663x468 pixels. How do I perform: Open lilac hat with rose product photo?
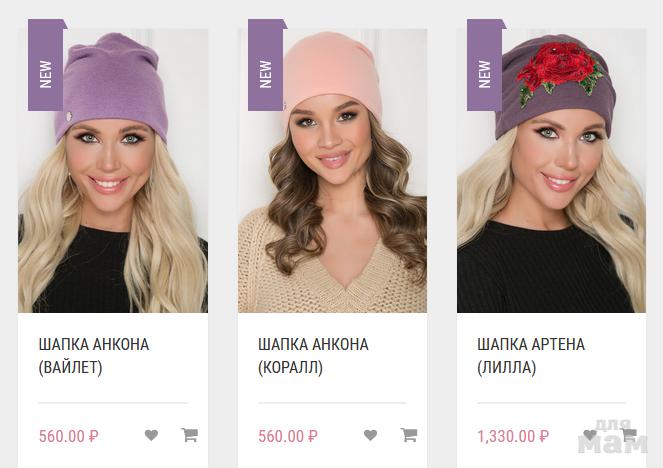point(551,171)
